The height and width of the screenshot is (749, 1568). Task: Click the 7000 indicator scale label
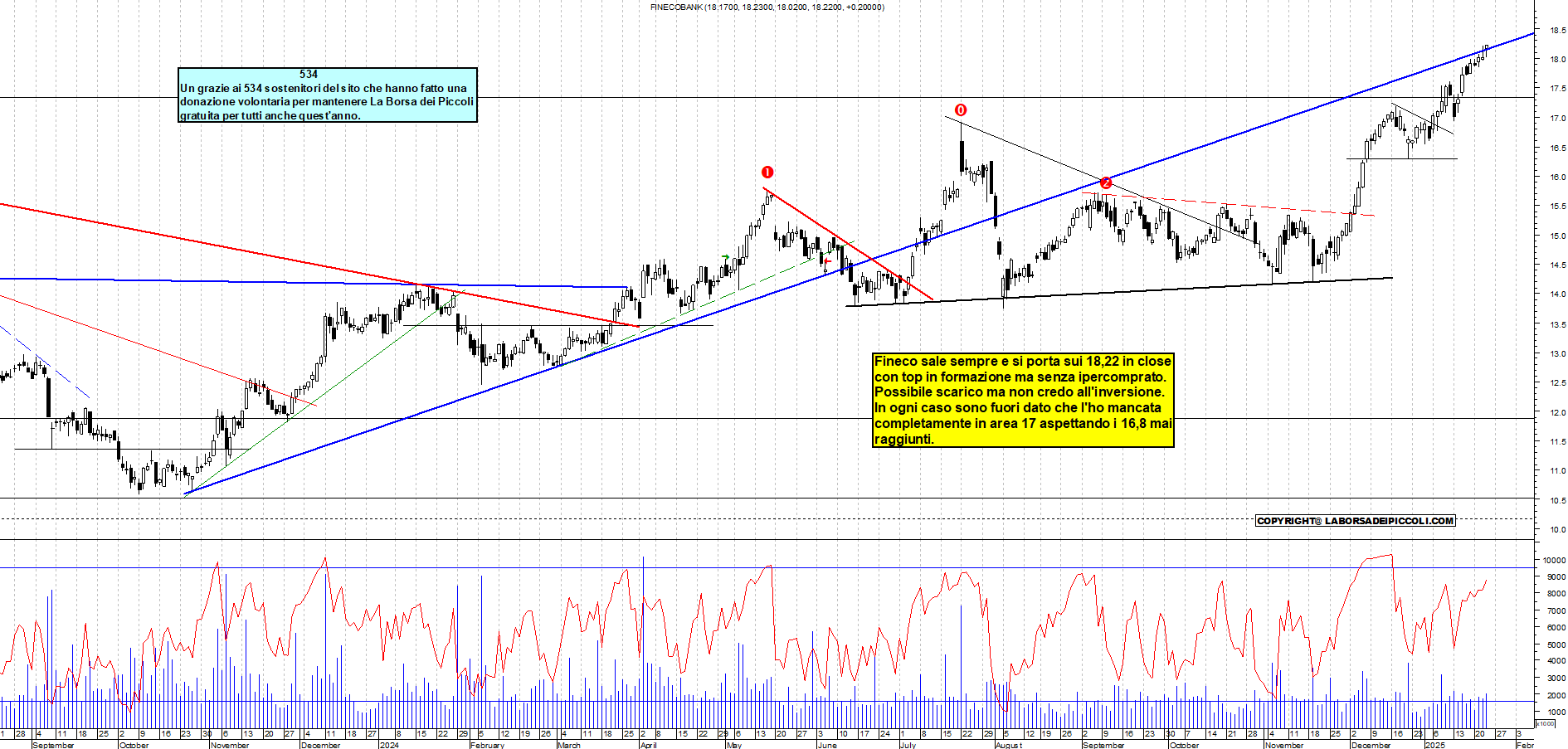point(1556,611)
